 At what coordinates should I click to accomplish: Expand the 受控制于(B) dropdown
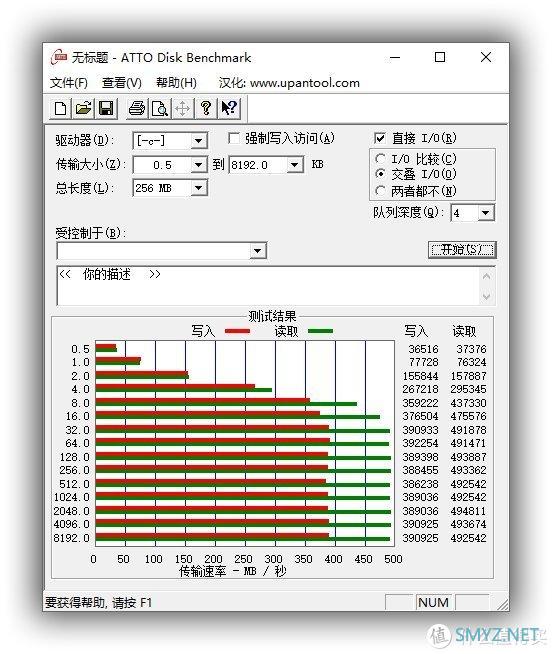tap(257, 251)
